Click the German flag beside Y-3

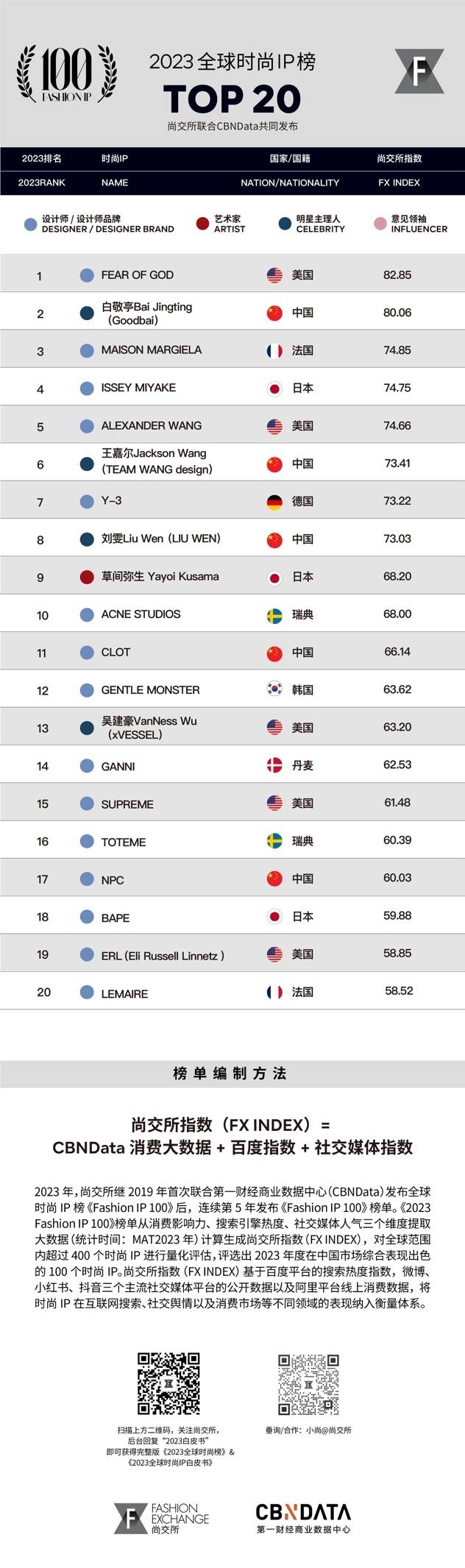pos(274,502)
